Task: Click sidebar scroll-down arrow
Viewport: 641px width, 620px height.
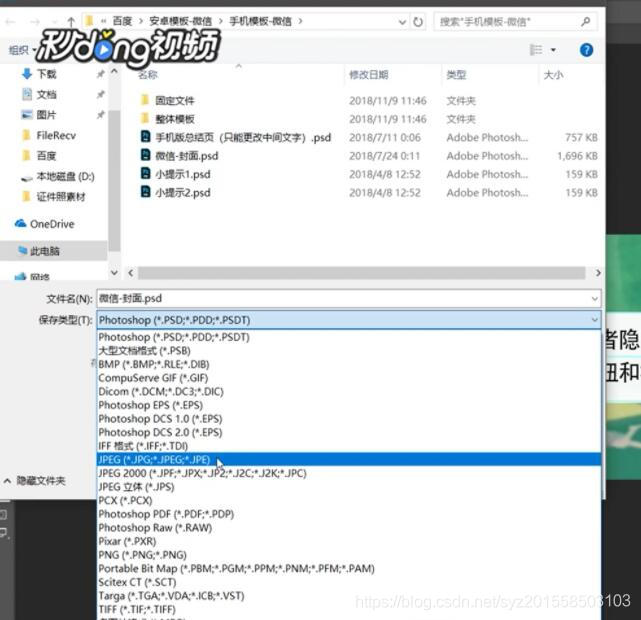Action: pyautogui.click(x=114, y=272)
